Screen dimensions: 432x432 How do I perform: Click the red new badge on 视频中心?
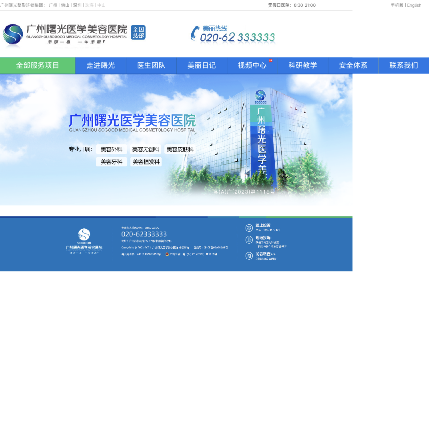pos(271,60)
